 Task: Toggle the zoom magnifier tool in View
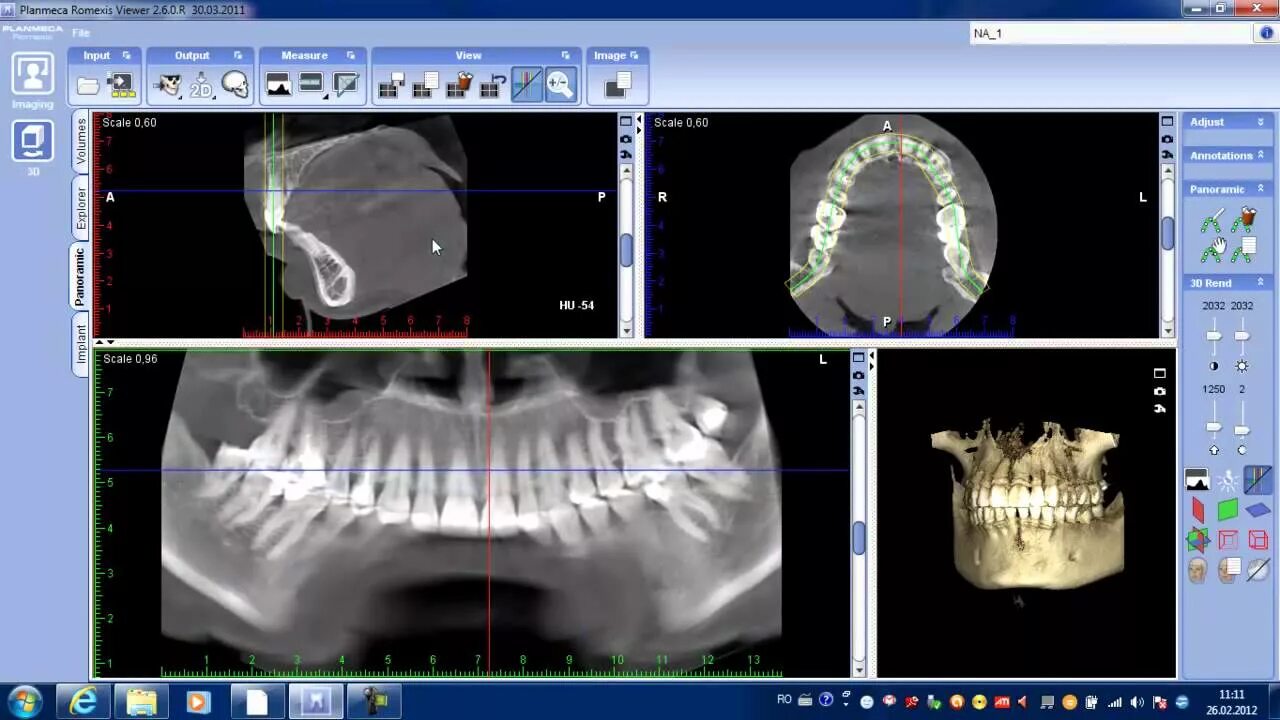click(x=560, y=85)
